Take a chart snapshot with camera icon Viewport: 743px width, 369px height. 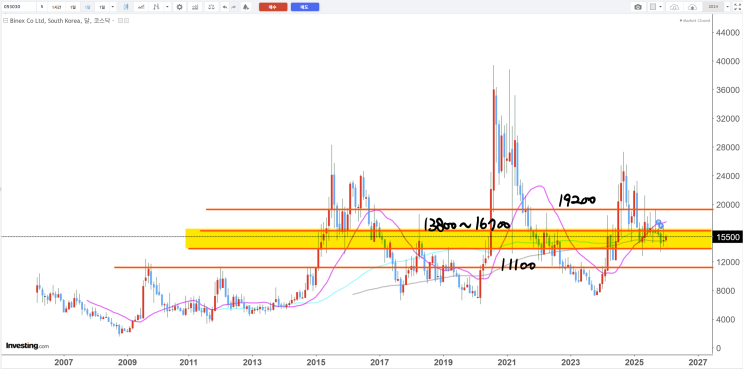click(638, 7)
